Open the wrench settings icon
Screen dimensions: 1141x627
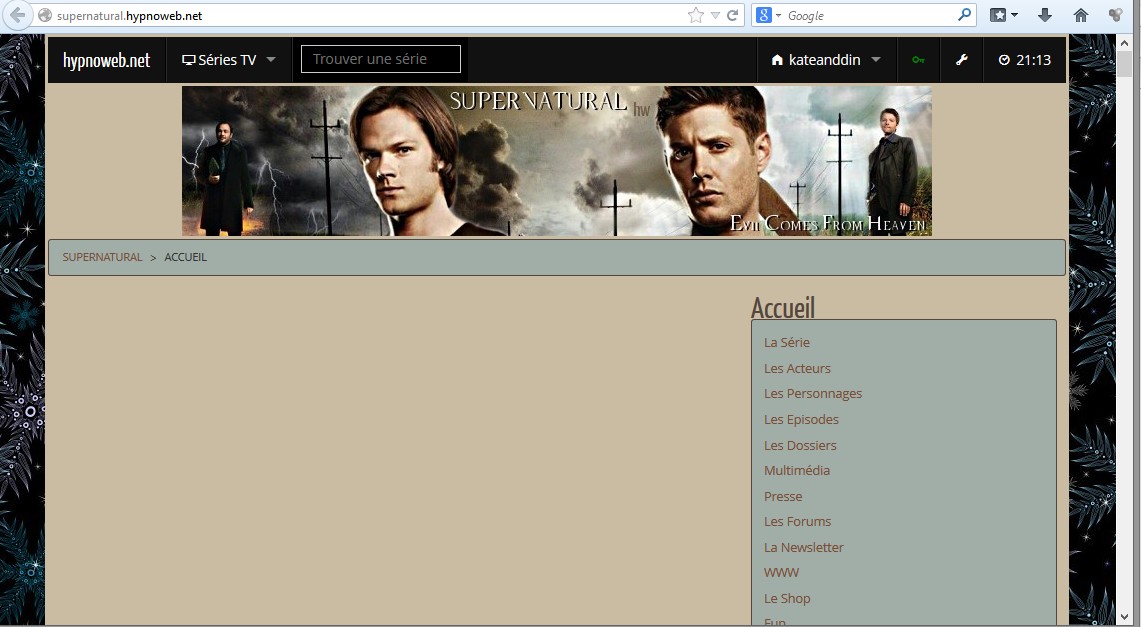click(962, 60)
